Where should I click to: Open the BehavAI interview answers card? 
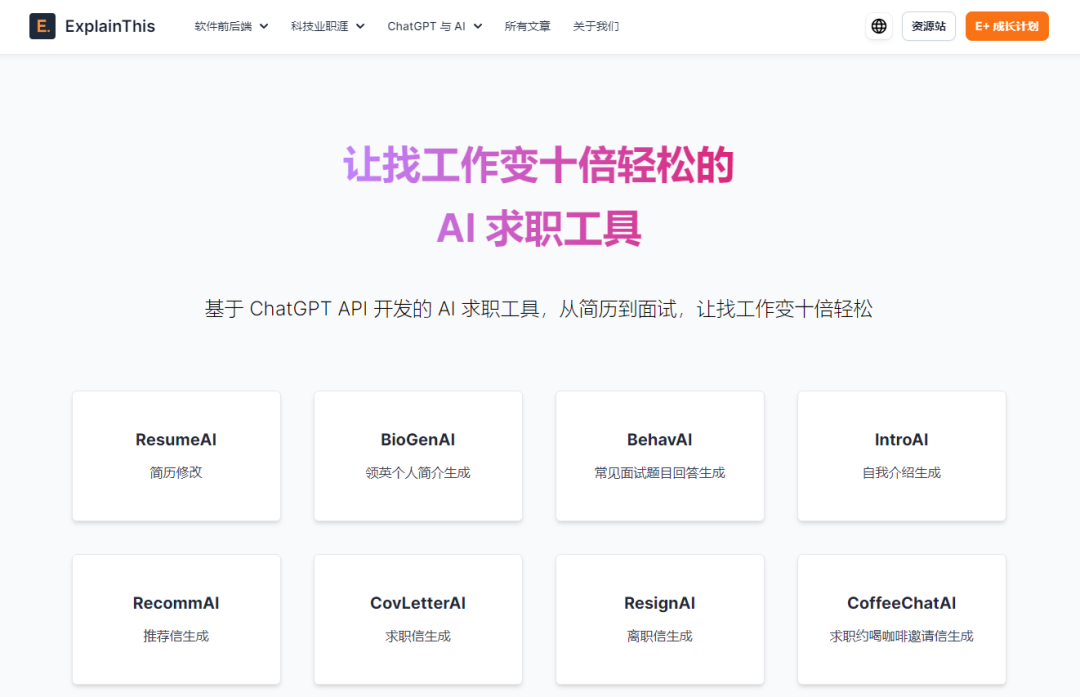660,456
